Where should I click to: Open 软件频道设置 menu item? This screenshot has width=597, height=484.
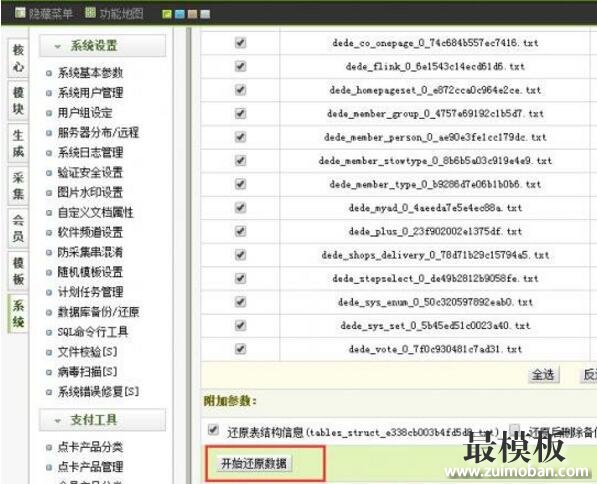point(90,232)
